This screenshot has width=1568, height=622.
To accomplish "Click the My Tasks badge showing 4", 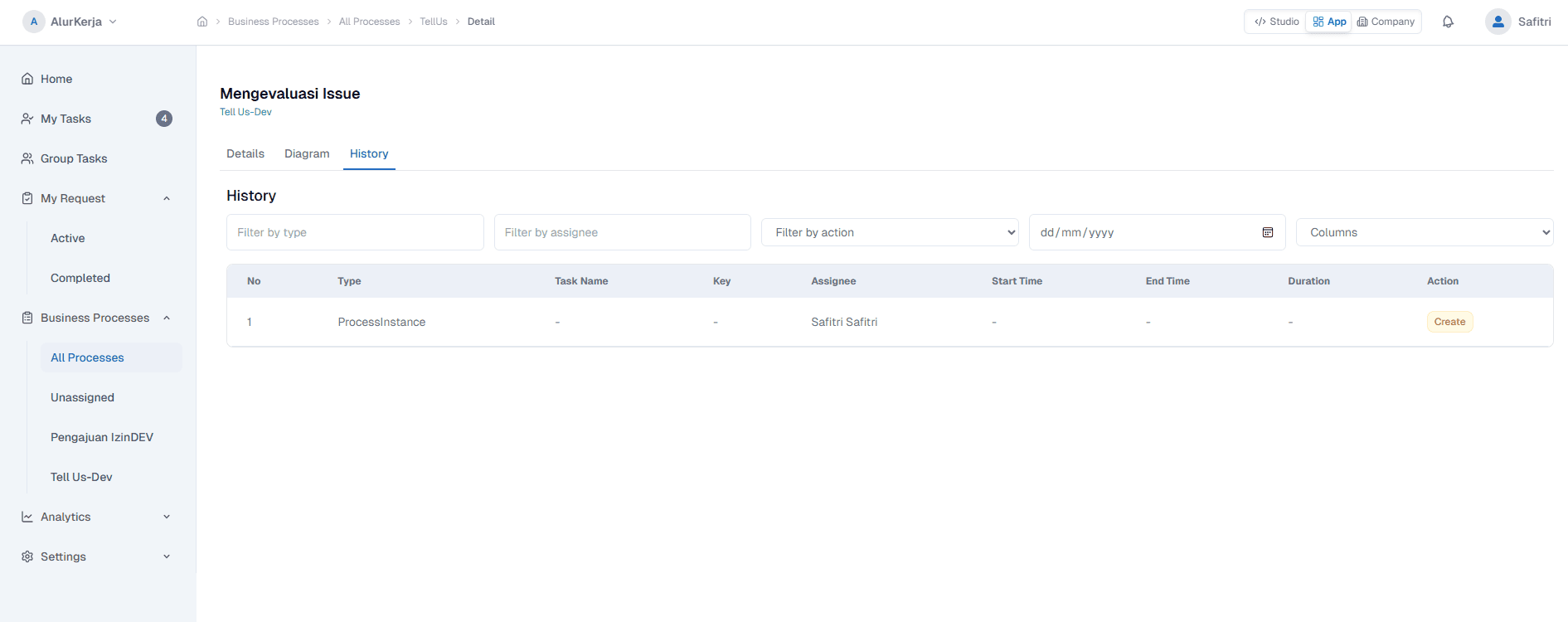I will click(164, 119).
